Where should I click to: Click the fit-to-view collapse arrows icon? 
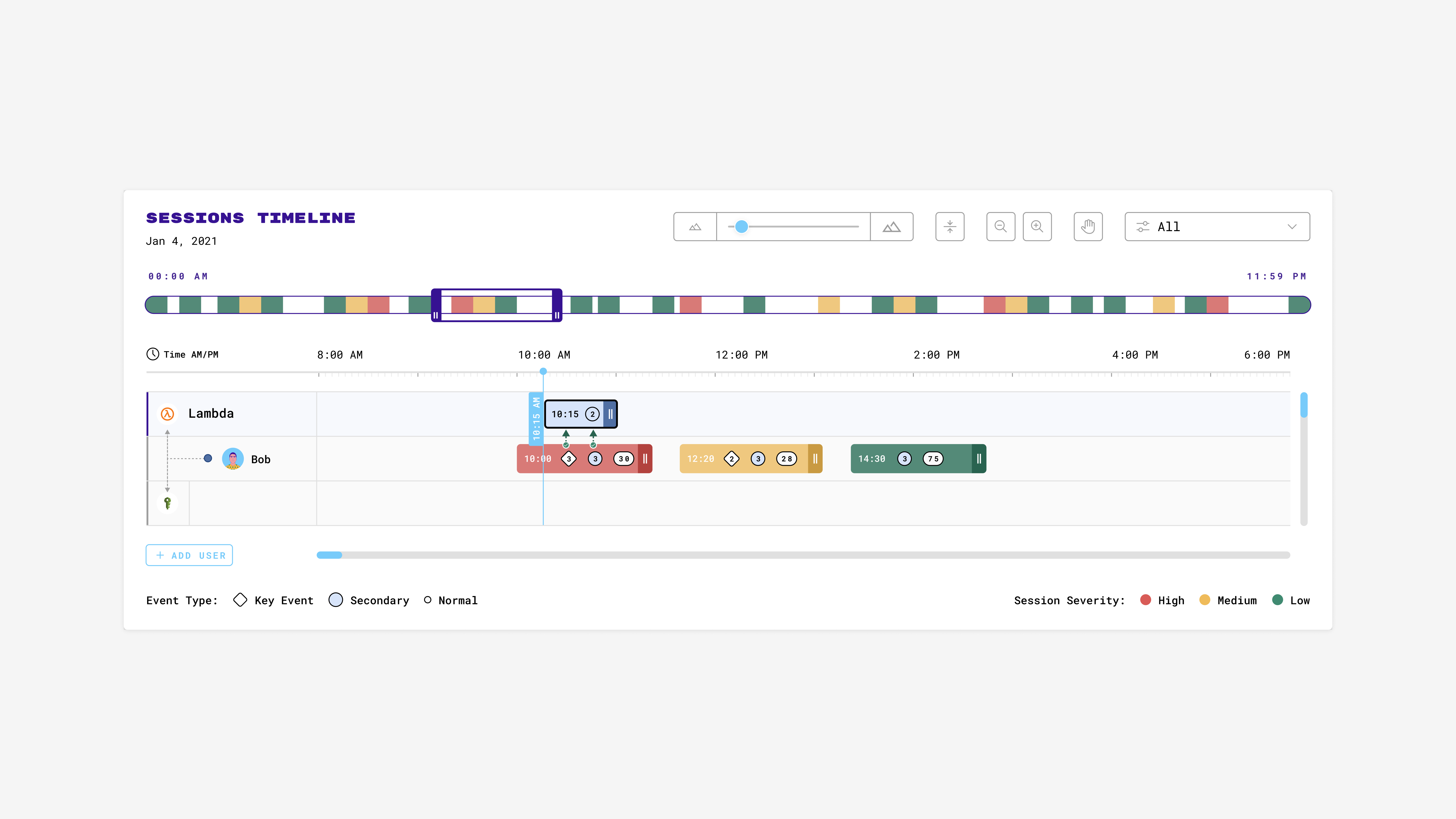tap(949, 227)
